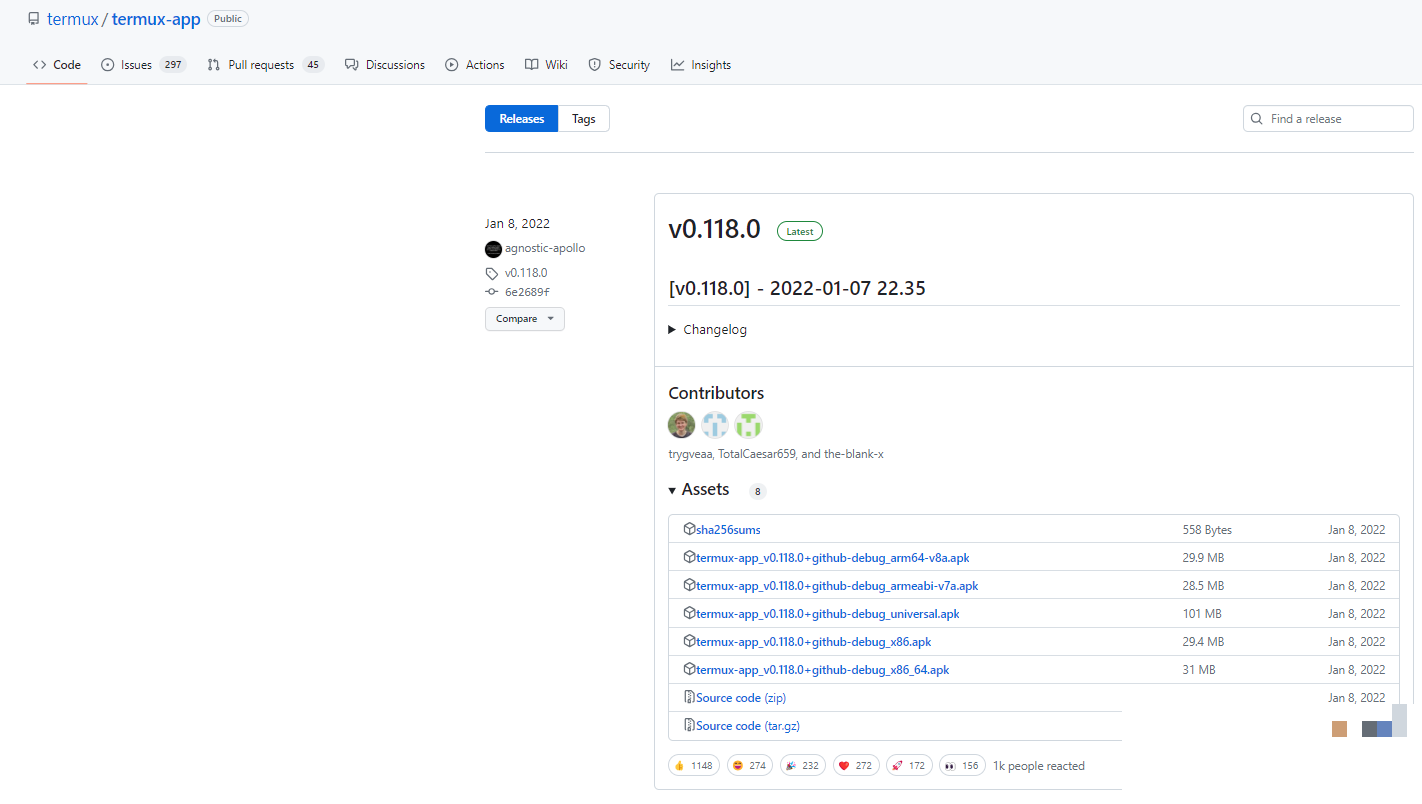
Task: Click the repository book icon beside termux
Action: [34, 19]
